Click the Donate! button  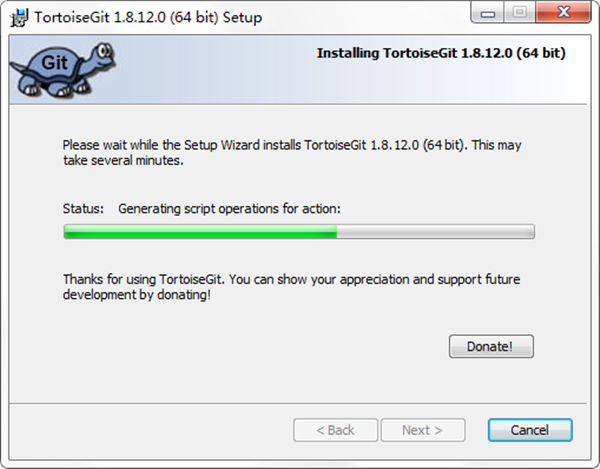coord(491,347)
